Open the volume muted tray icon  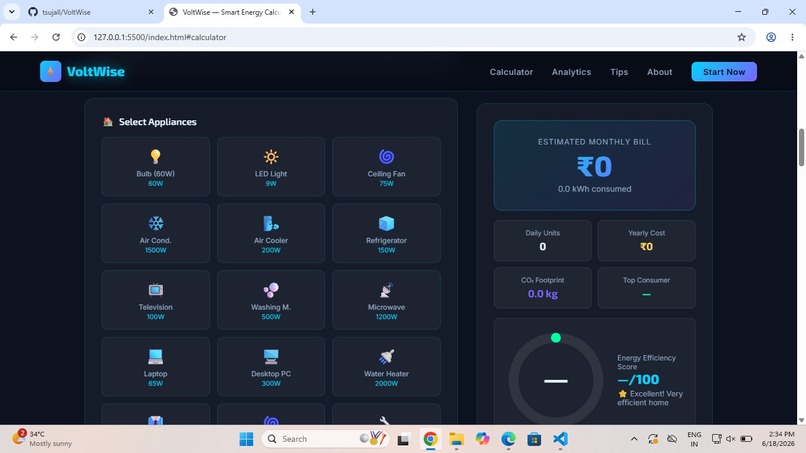point(730,439)
